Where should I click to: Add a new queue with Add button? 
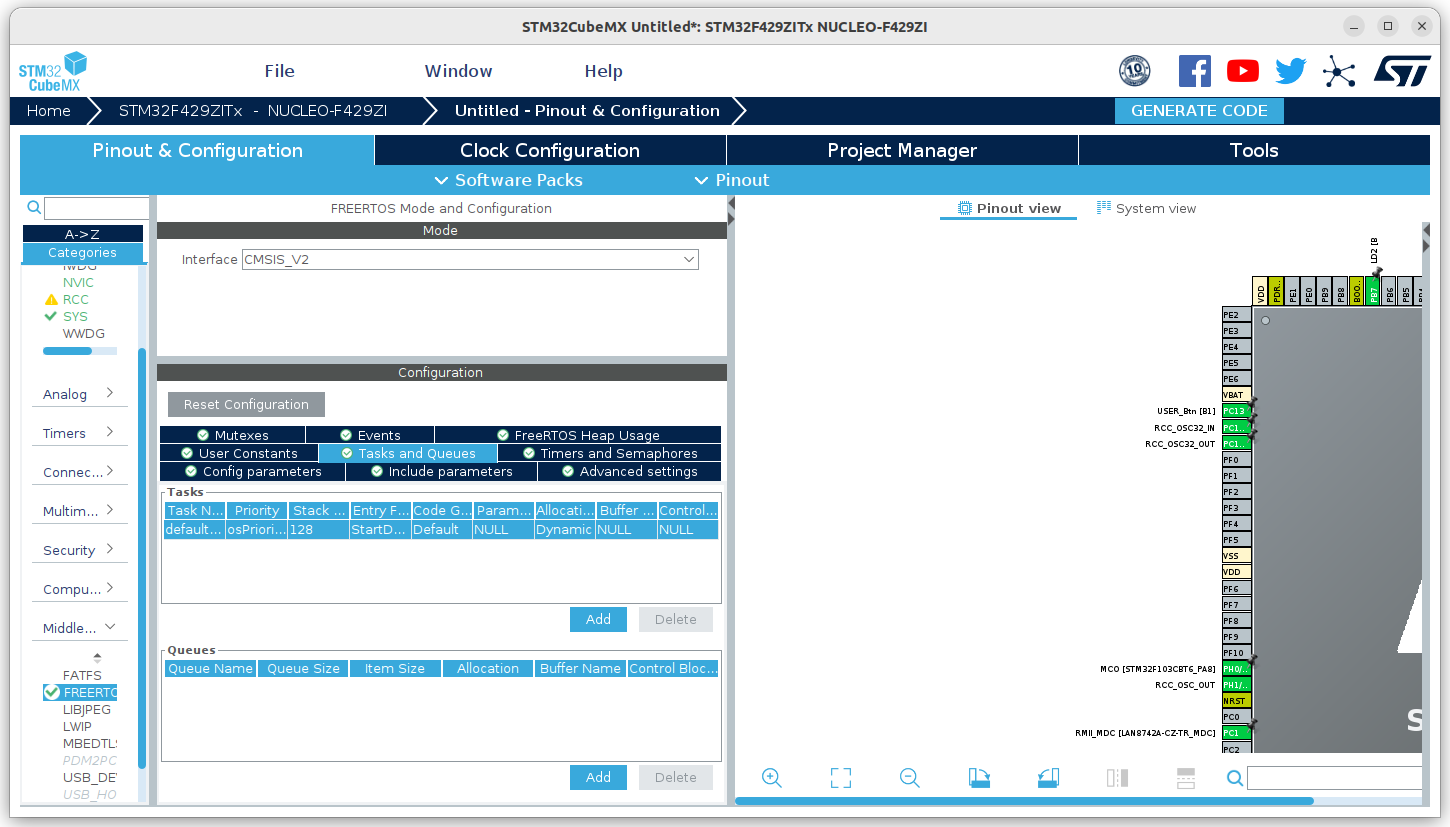point(598,777)
